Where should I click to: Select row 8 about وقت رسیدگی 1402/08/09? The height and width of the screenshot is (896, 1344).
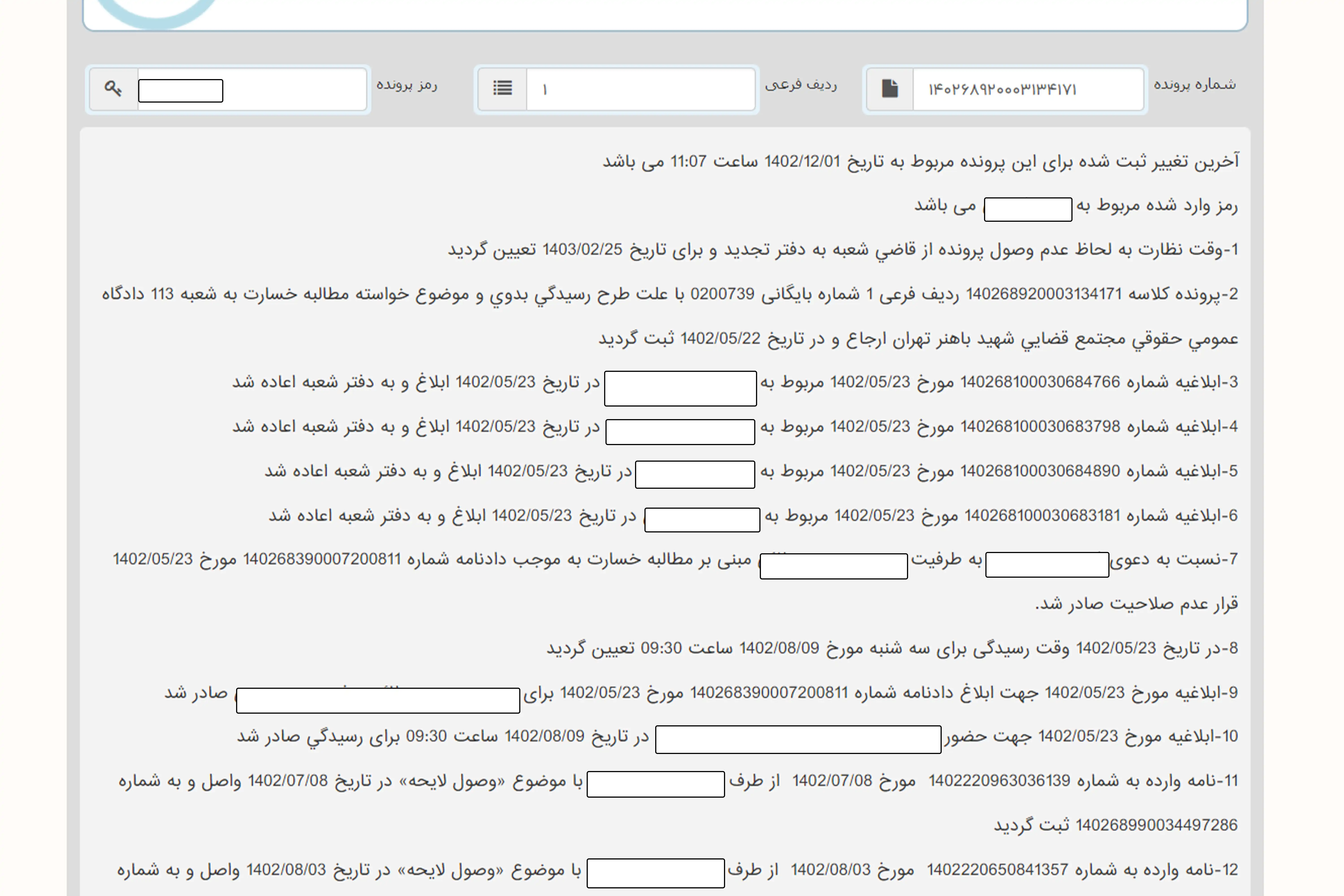click(892, 648)
